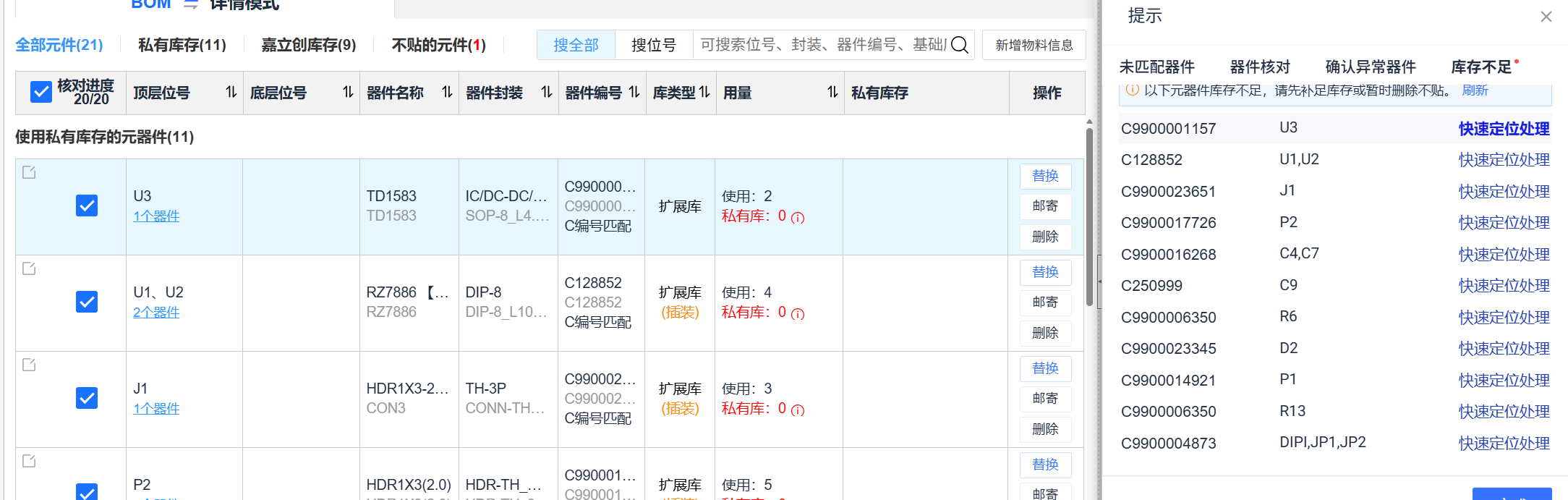Image resolution: width=1568 pixels, height=500 pixels.
Task: Open the 器件核对 tab in prompt panel
Action: point(1260,67)
